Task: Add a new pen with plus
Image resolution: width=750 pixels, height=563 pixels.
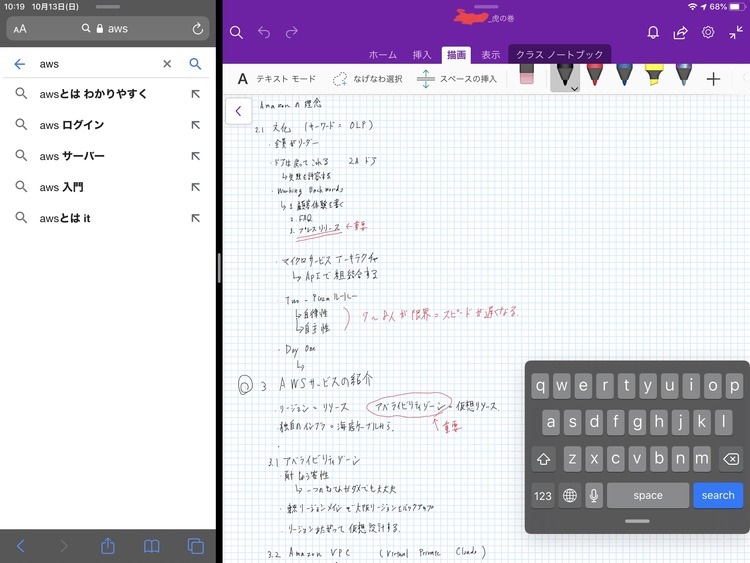Action: (x=713, y=79)
